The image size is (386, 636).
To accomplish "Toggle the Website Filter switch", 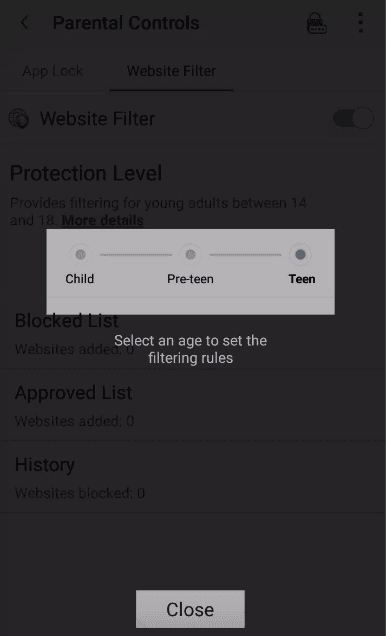I will 353,118.
